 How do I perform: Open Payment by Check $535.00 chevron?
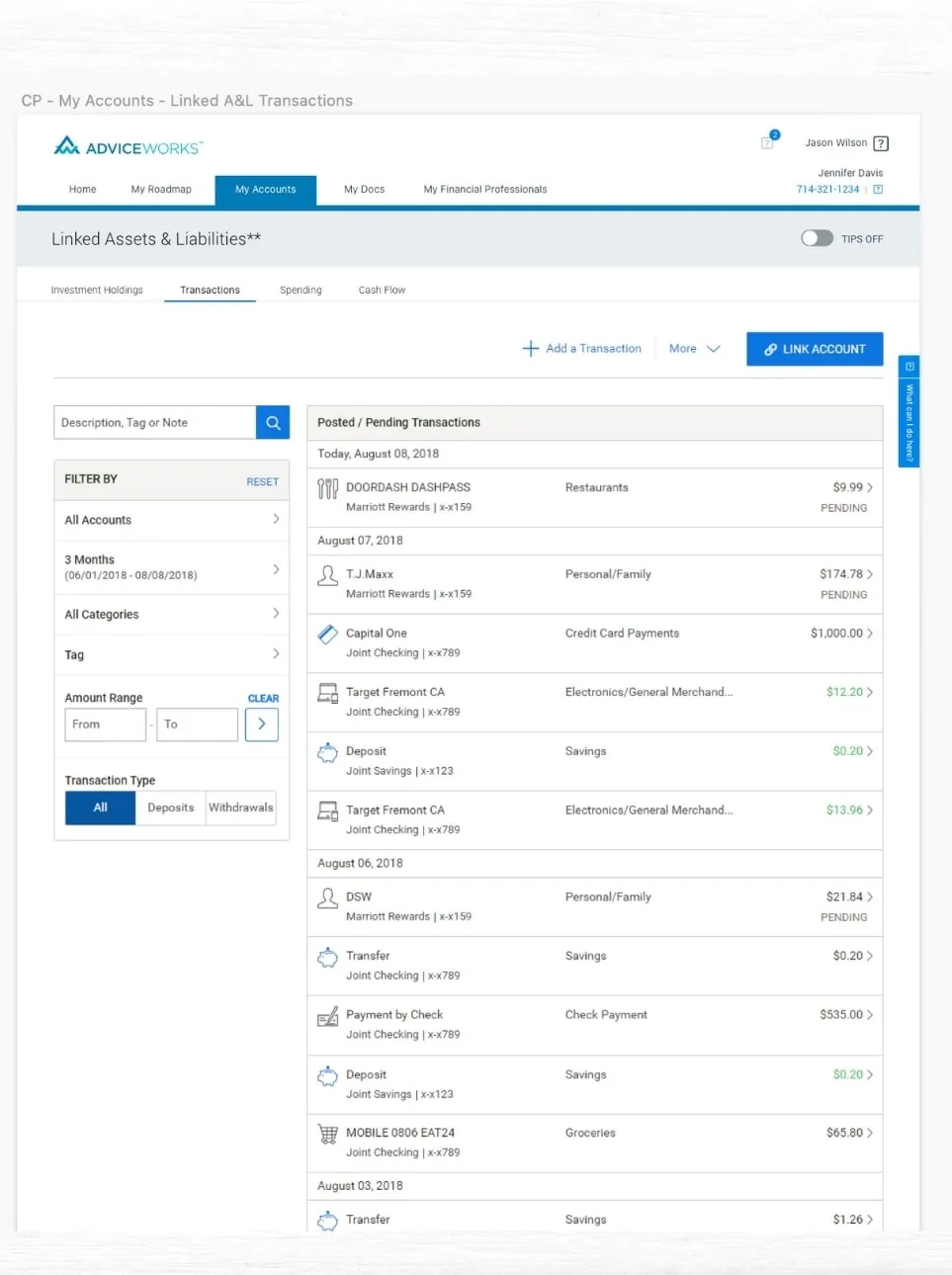pyautogui.click(x=870, y=1015)
